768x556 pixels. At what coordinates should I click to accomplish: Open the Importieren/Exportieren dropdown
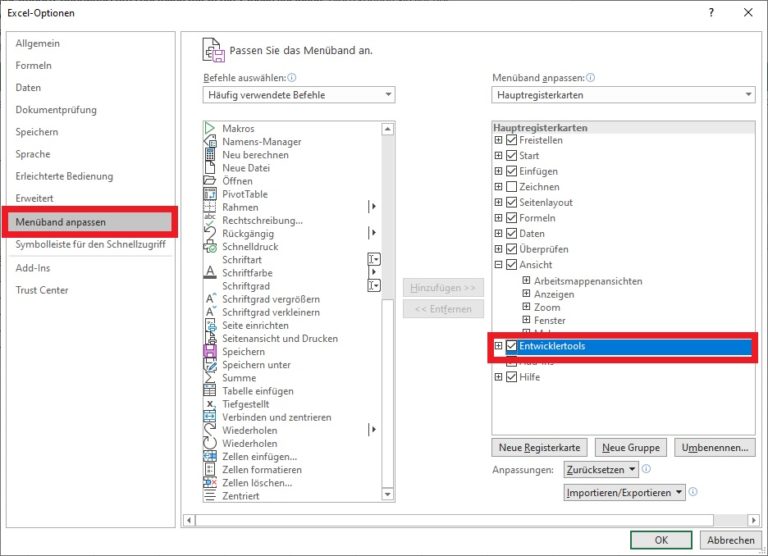tap(624, 492)
